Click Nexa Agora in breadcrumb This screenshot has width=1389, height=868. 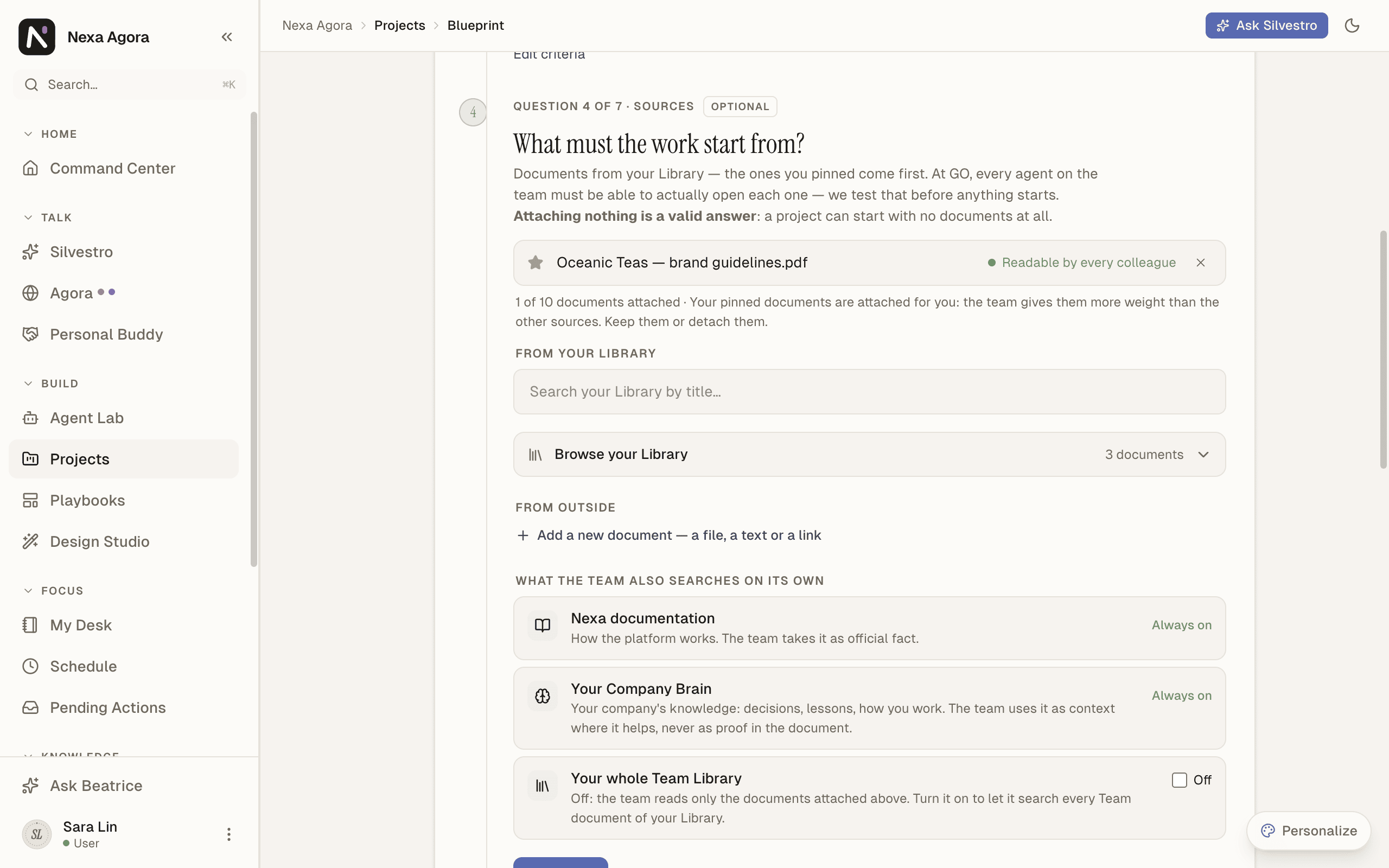[317, 25]
